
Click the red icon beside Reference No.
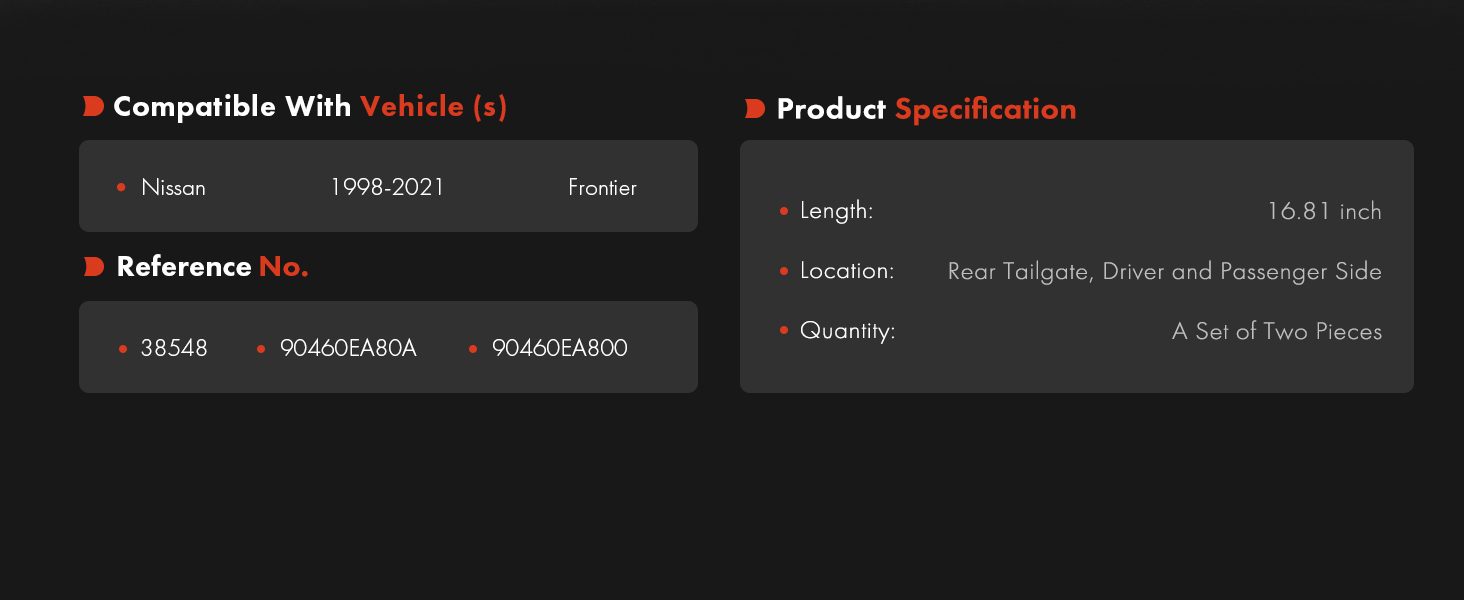(x=93, y=267)
